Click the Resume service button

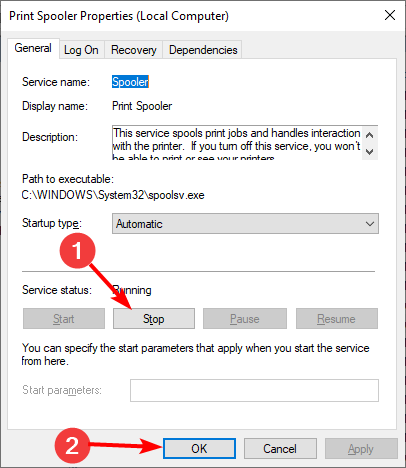point(337,319)
